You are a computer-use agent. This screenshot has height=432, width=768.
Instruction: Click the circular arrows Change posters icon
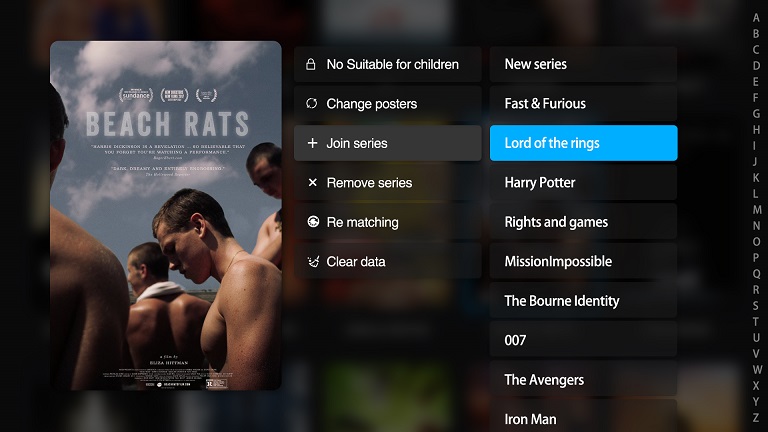(312, 103)
